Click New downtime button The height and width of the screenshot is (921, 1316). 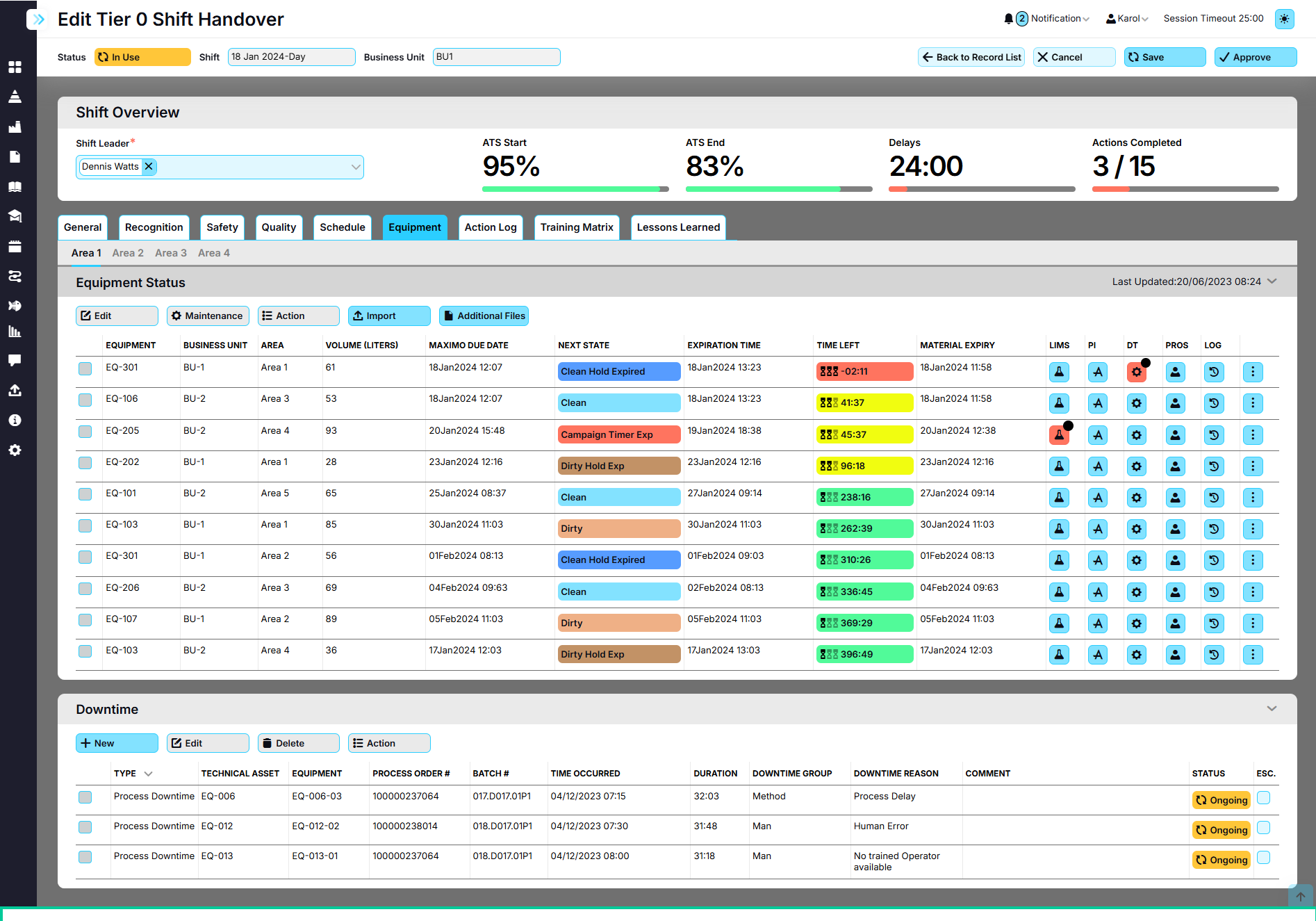[117, 743]
